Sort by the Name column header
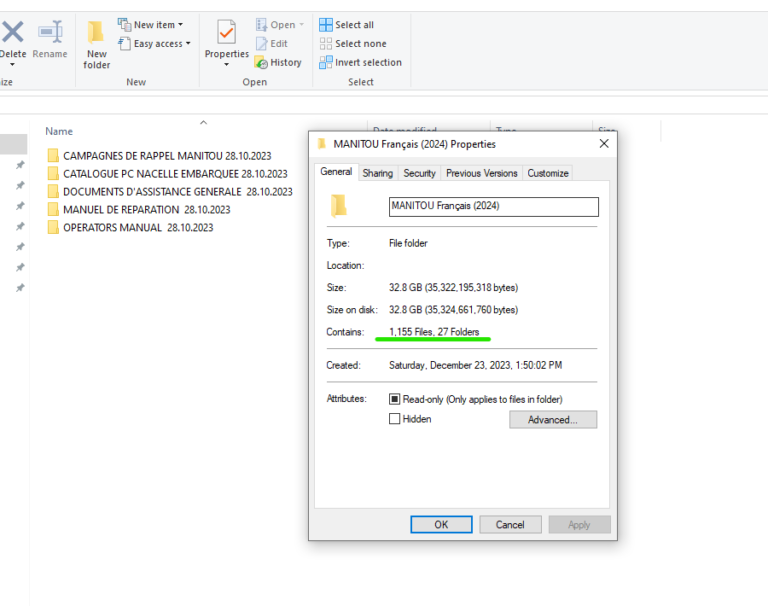Viewport: 768px width, 606px height. (59, 131)
